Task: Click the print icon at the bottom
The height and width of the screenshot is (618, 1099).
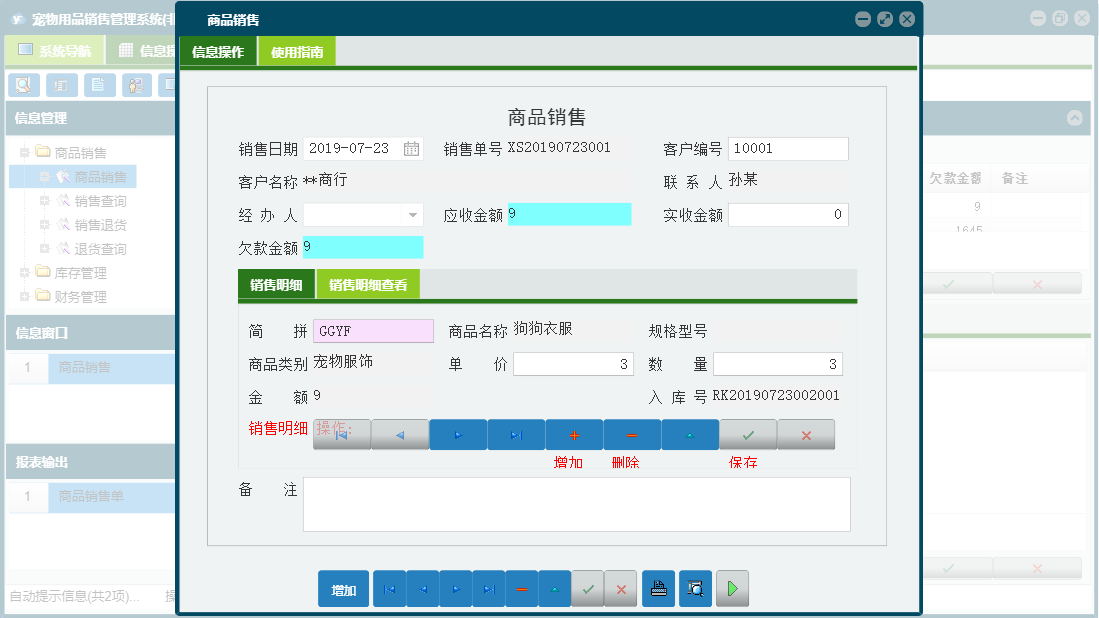Action: click(x=658, y=588)
